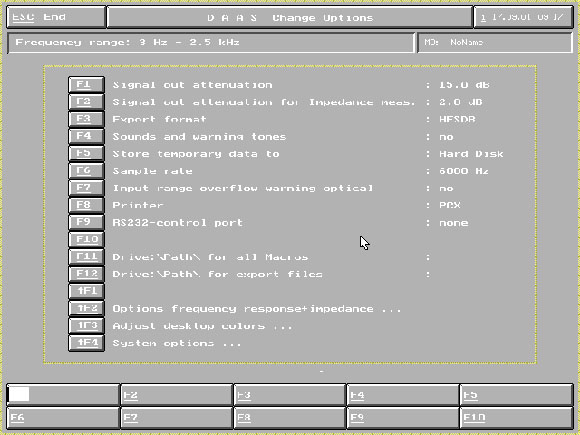Click the Frequency range status bar
The width and height of the screenshot is (580, 435).
211,43
